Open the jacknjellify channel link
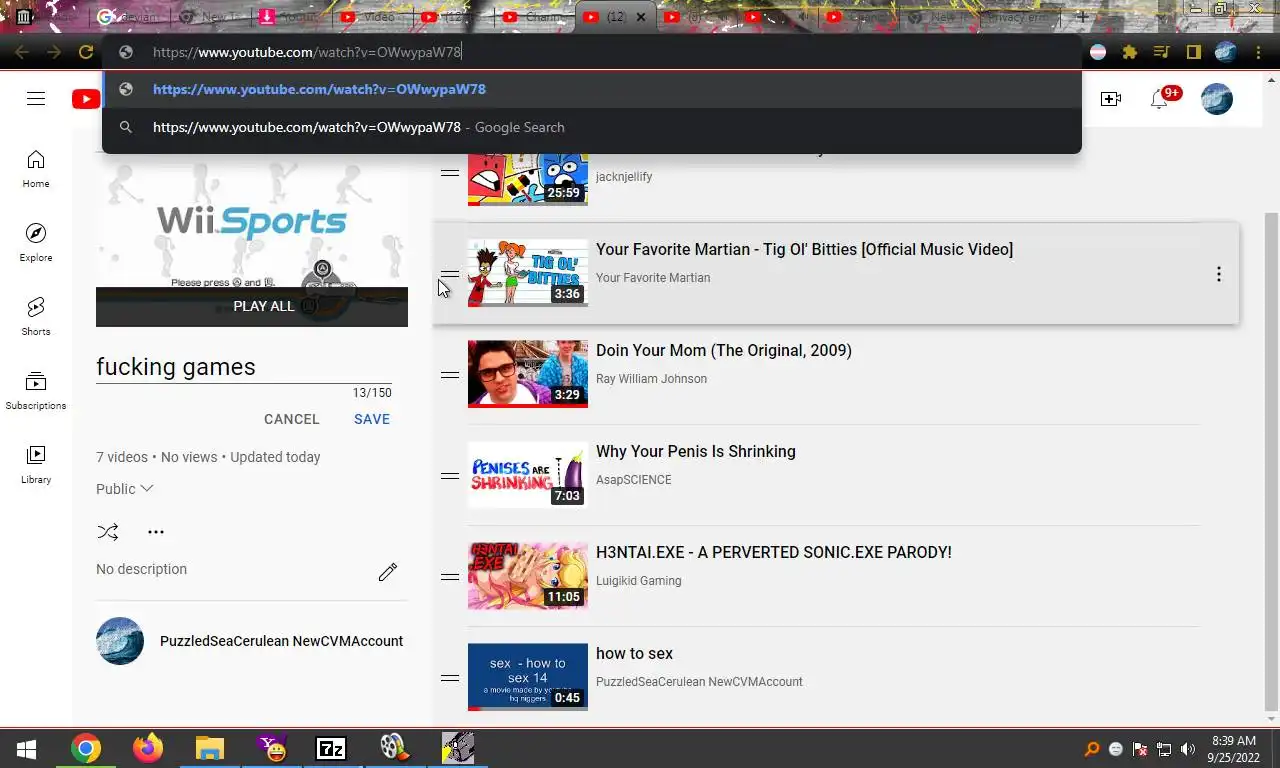This screenshot has width=1280, height=768. (624, 177)
